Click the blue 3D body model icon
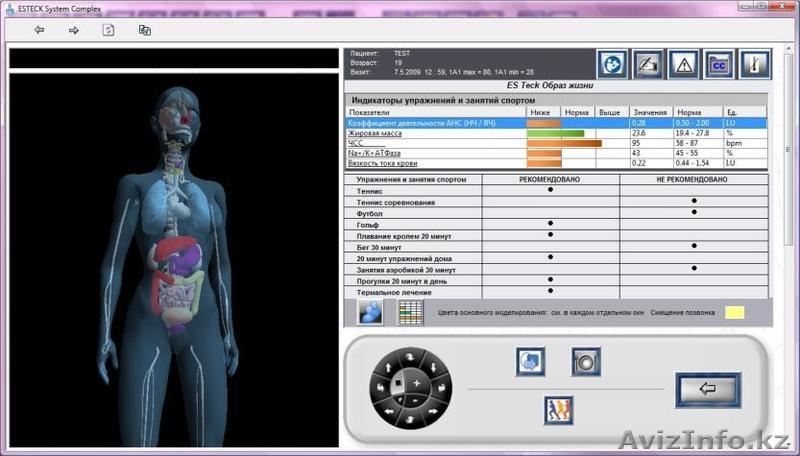 tap(371, 312)
